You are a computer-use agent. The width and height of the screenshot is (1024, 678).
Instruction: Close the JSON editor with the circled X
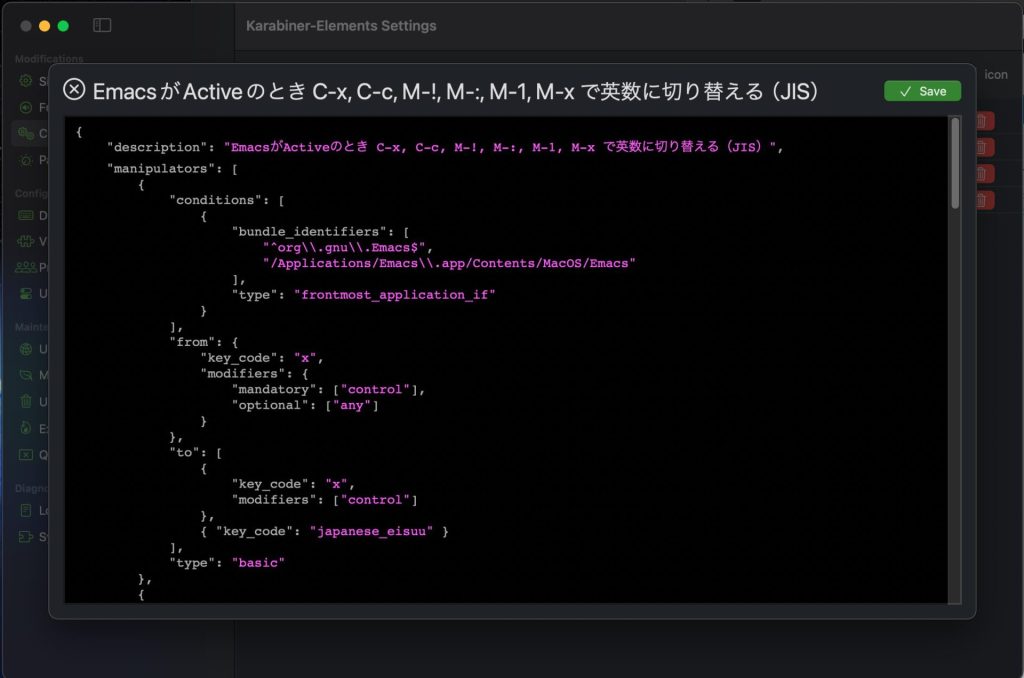coord(74,89)
